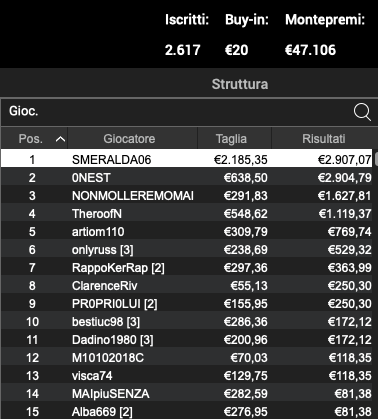The width and height of the screenshot is (378, 419).
Task: Click the bestiuc98 [3] row
Action: [187, 321]
